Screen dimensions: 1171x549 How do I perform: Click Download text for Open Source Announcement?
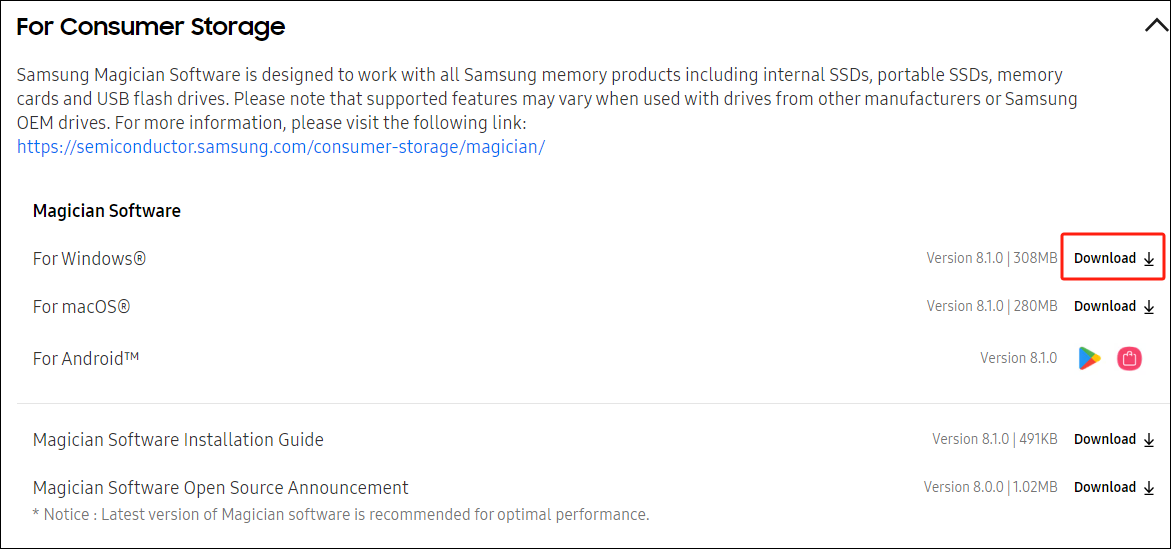coord(1104,487)
